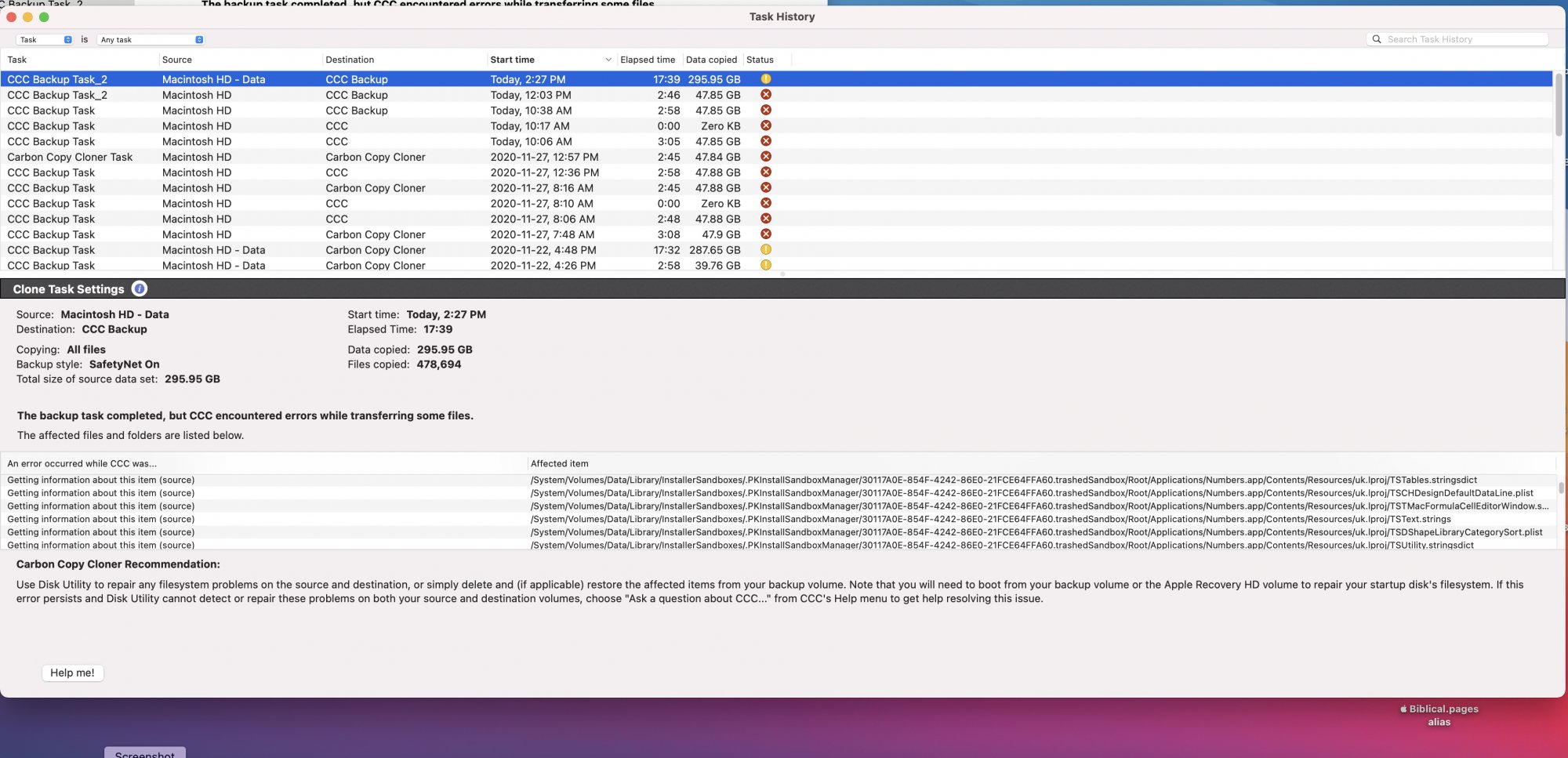Click the error status icon for Today 10:38 AM task
1568x758 pixels.
[766, 111]
